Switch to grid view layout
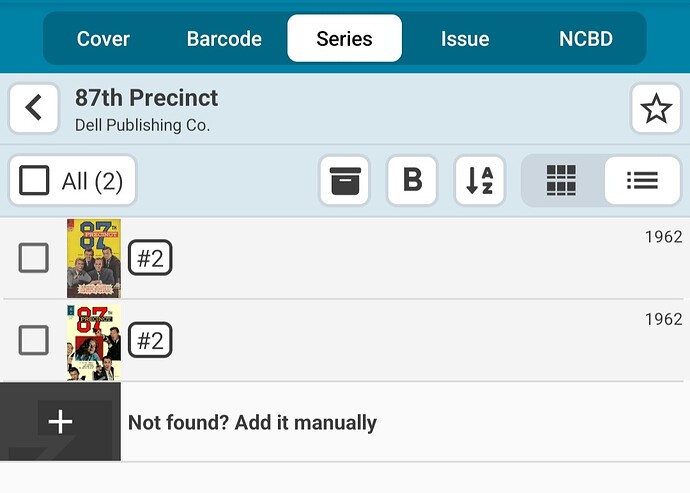 tap(562, 181)
